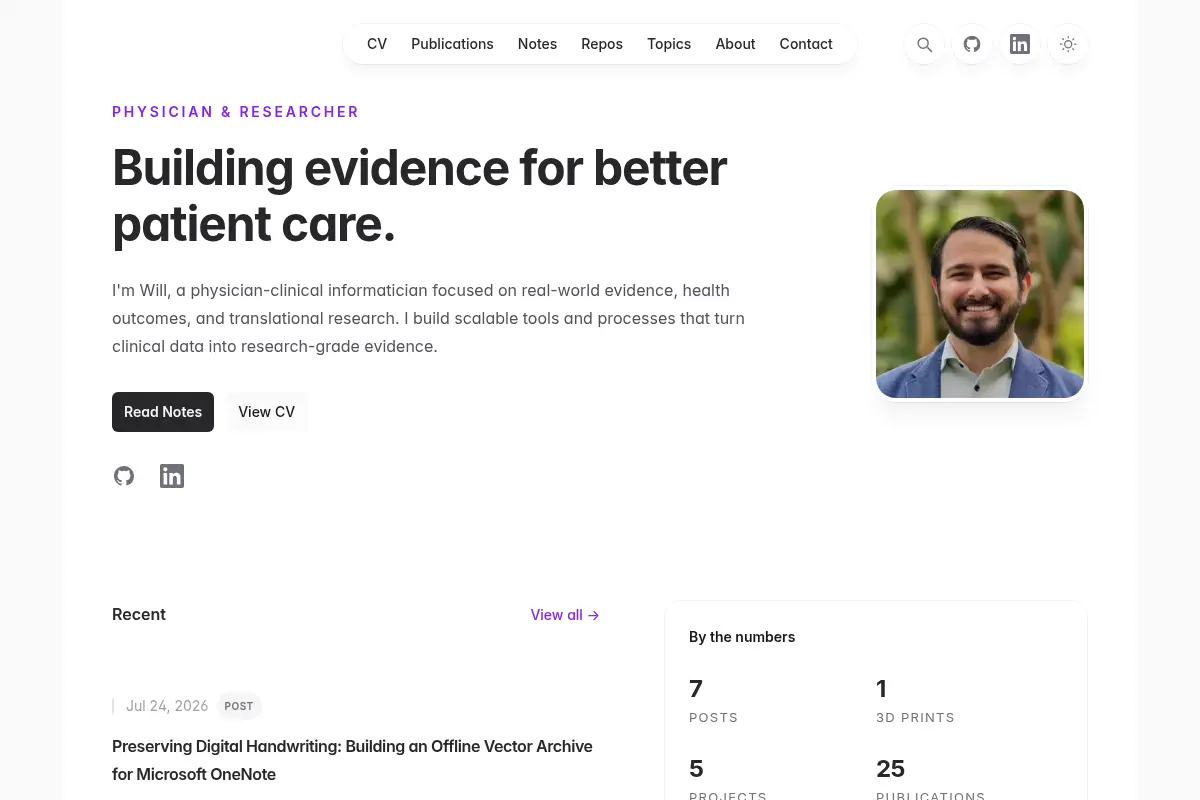This screenshot has height=800, width=1200.
Task: Open GitHub profile from header icon
Action: pos(972,44)
